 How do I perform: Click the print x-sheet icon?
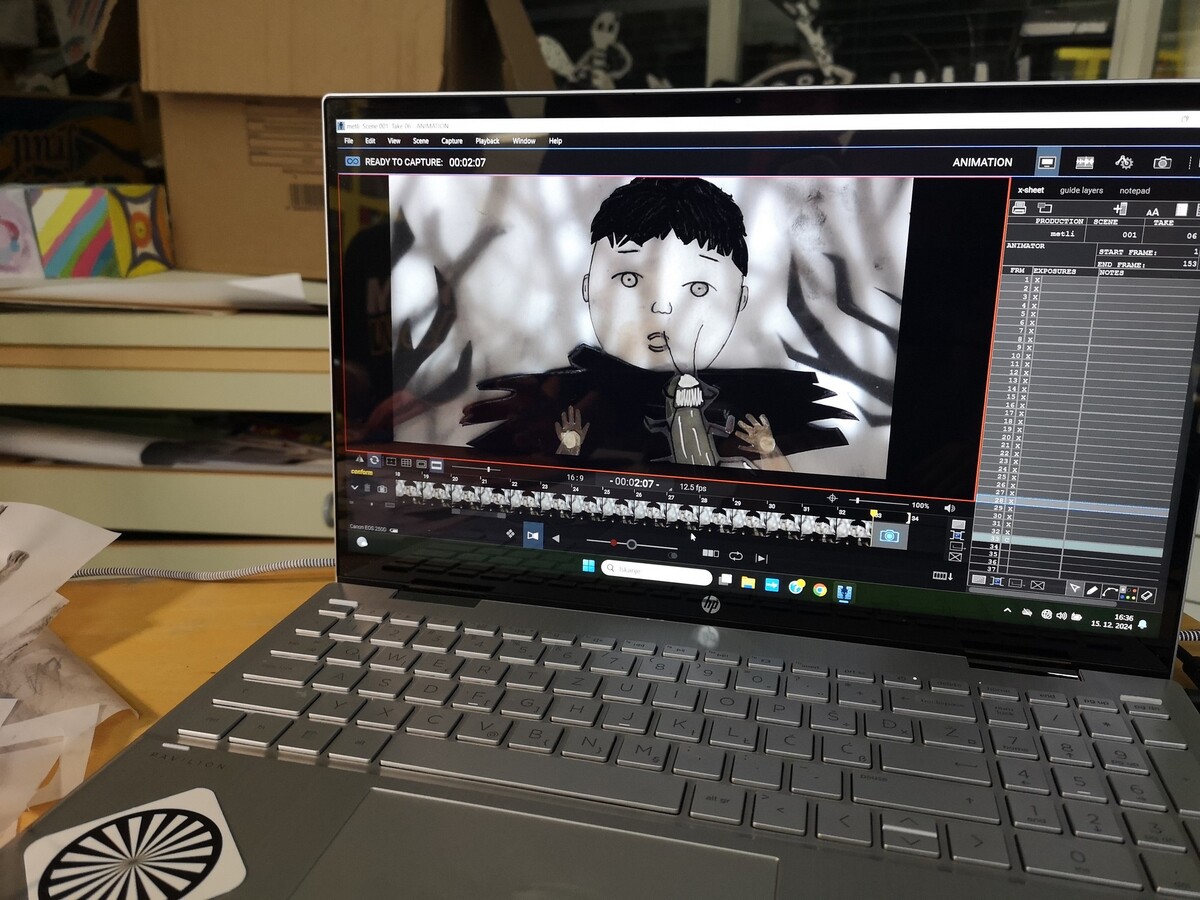pos(1019,208)
